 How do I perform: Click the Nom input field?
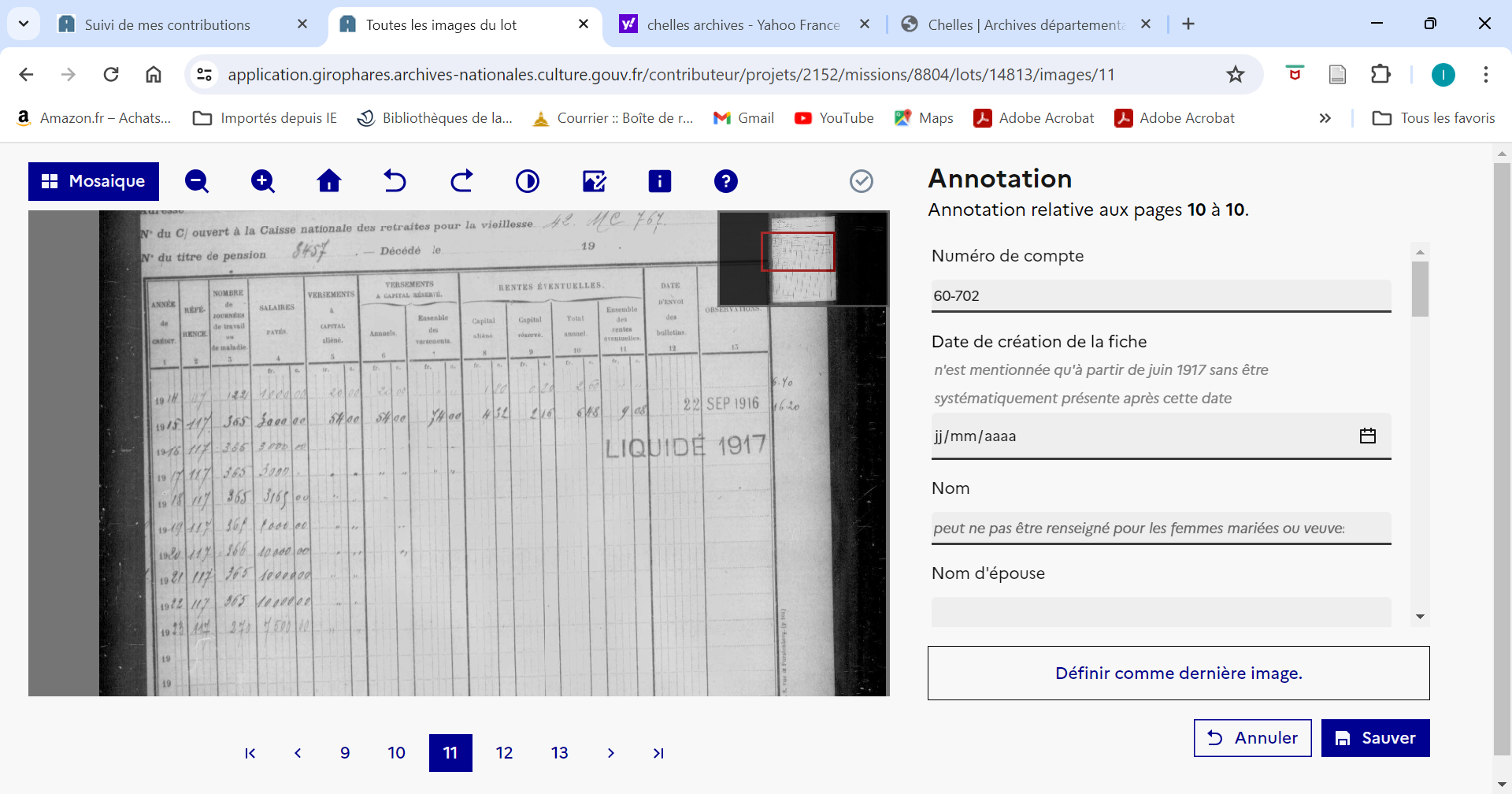[1161, 528]
